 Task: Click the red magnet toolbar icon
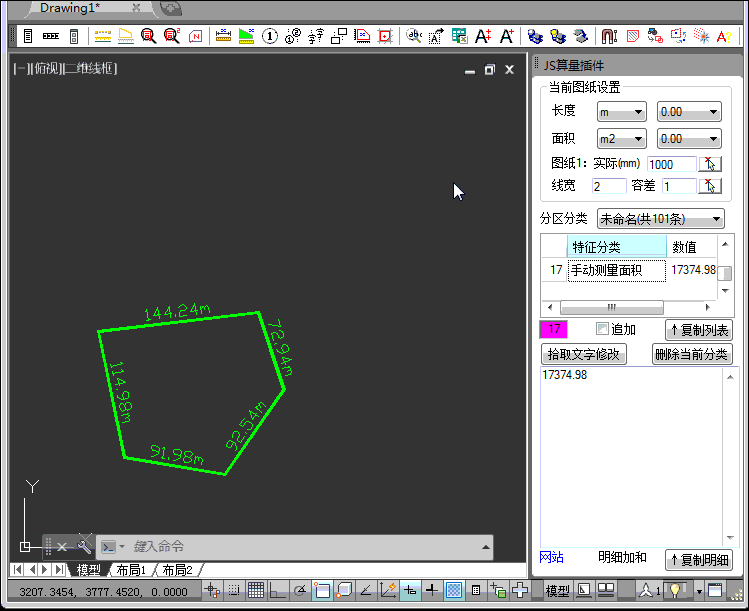[608, 36]
